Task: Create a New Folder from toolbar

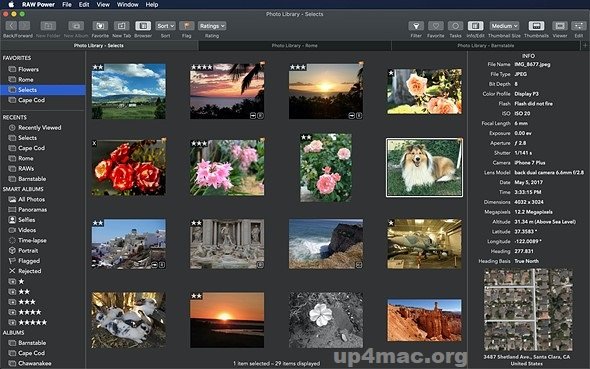Action: point(48,26)
